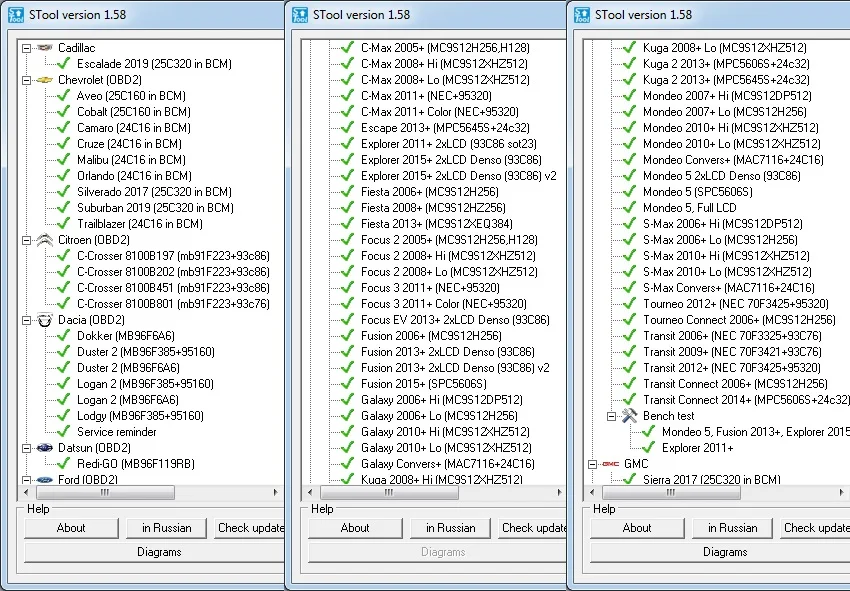Click the Bench test tools icon

[x=629, y=416]
